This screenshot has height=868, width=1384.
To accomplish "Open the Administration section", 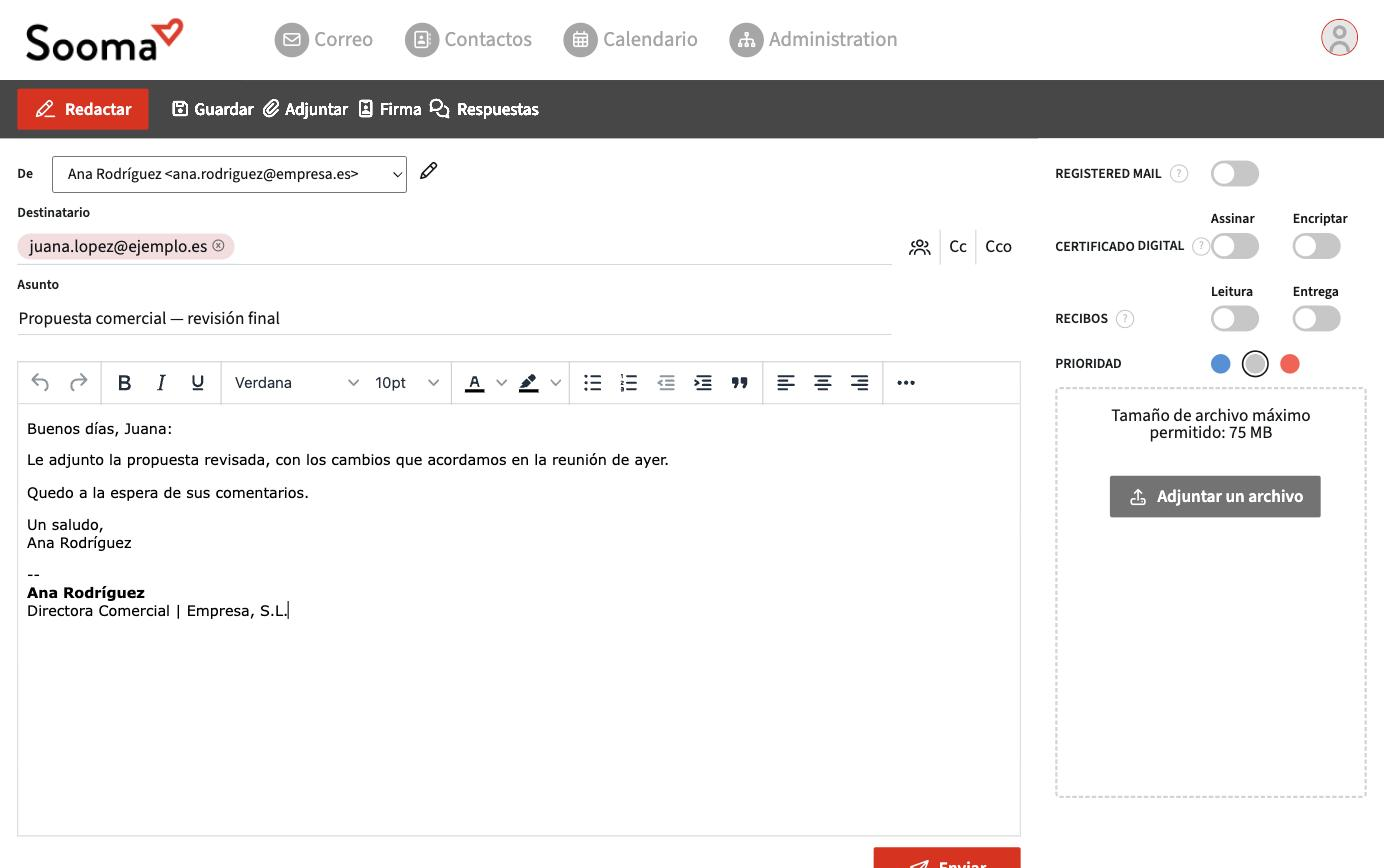I will click(813, 39).
